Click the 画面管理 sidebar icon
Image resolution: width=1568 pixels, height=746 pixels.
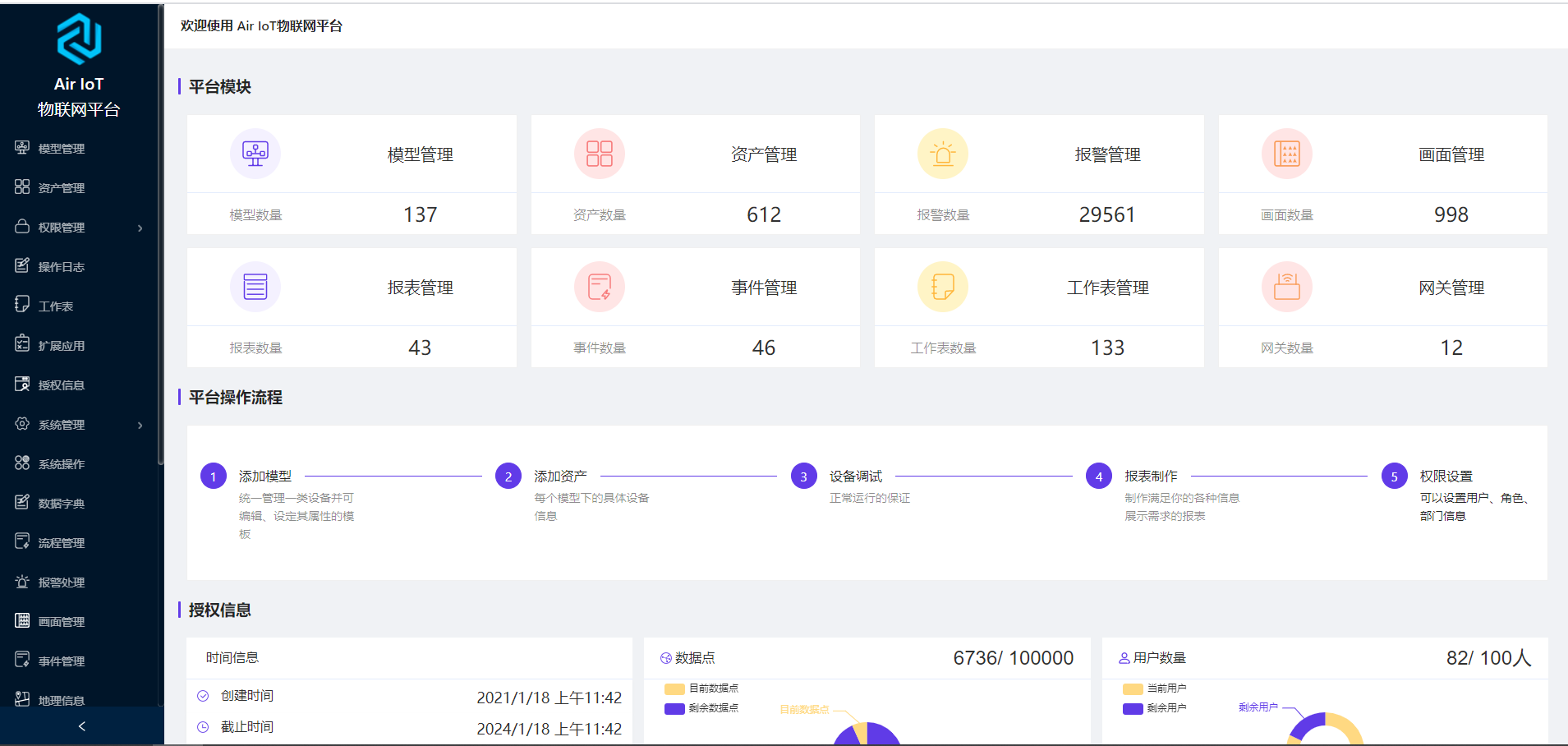coord(22,621)
